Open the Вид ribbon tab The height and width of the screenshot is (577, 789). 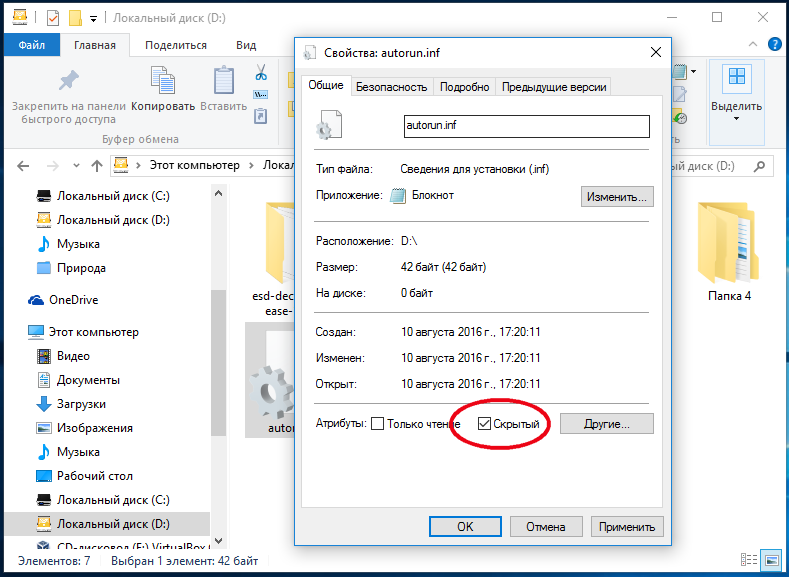pos(246,45)
